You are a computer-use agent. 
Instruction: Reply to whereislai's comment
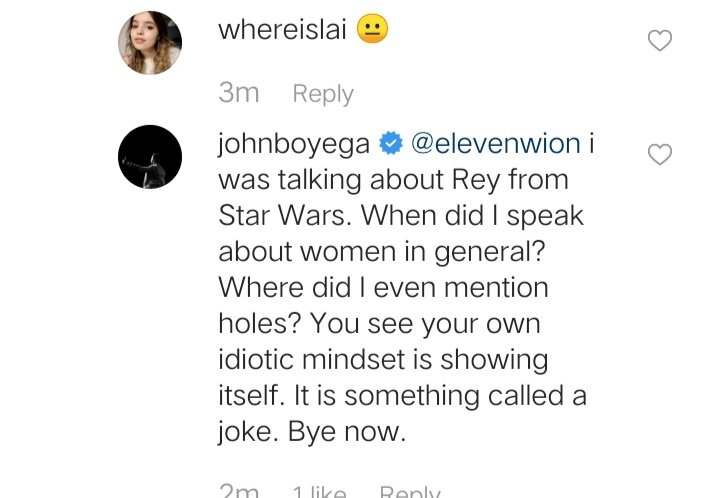pos(323,94)
